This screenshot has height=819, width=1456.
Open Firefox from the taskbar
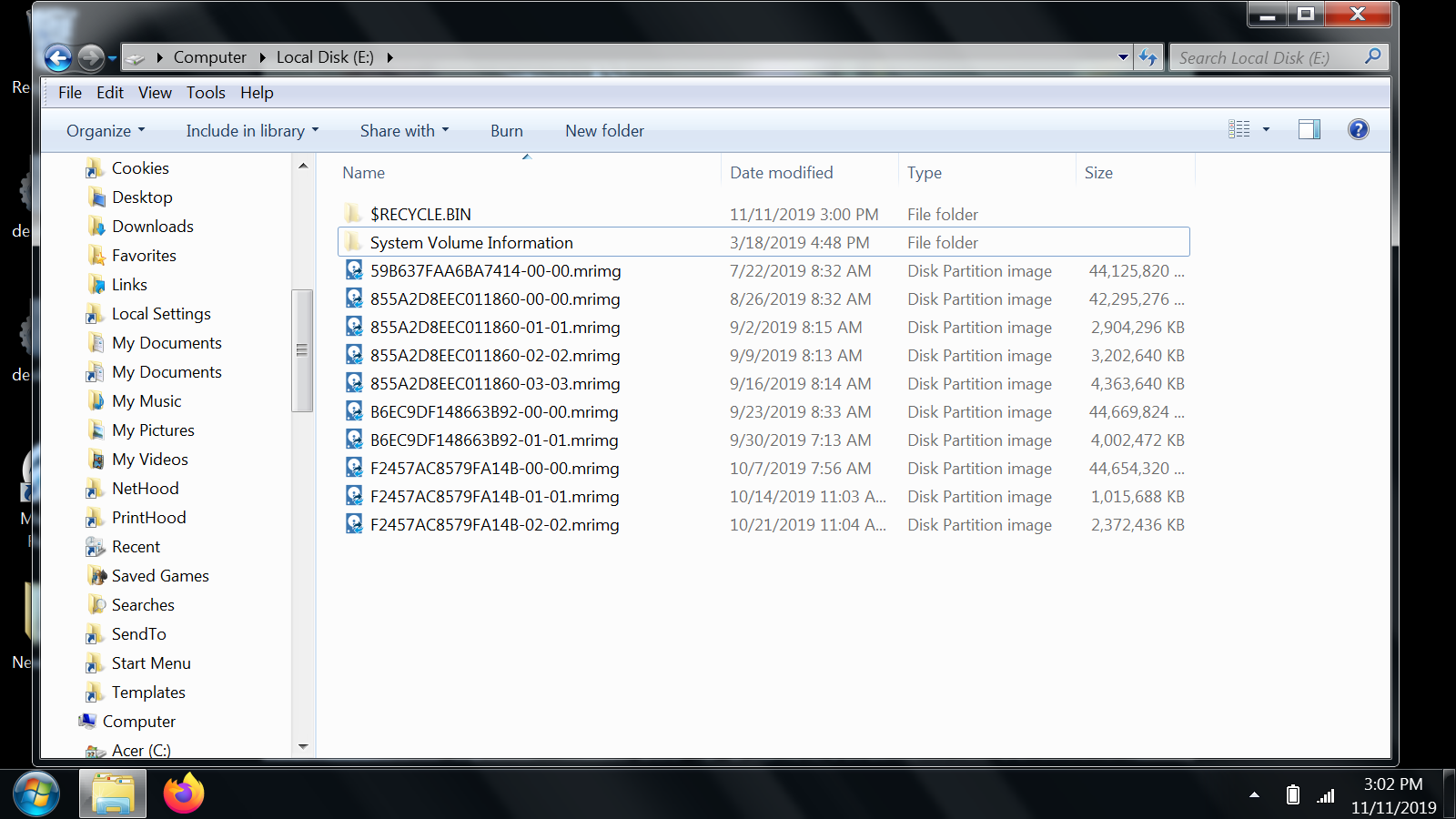coord(184,794)
